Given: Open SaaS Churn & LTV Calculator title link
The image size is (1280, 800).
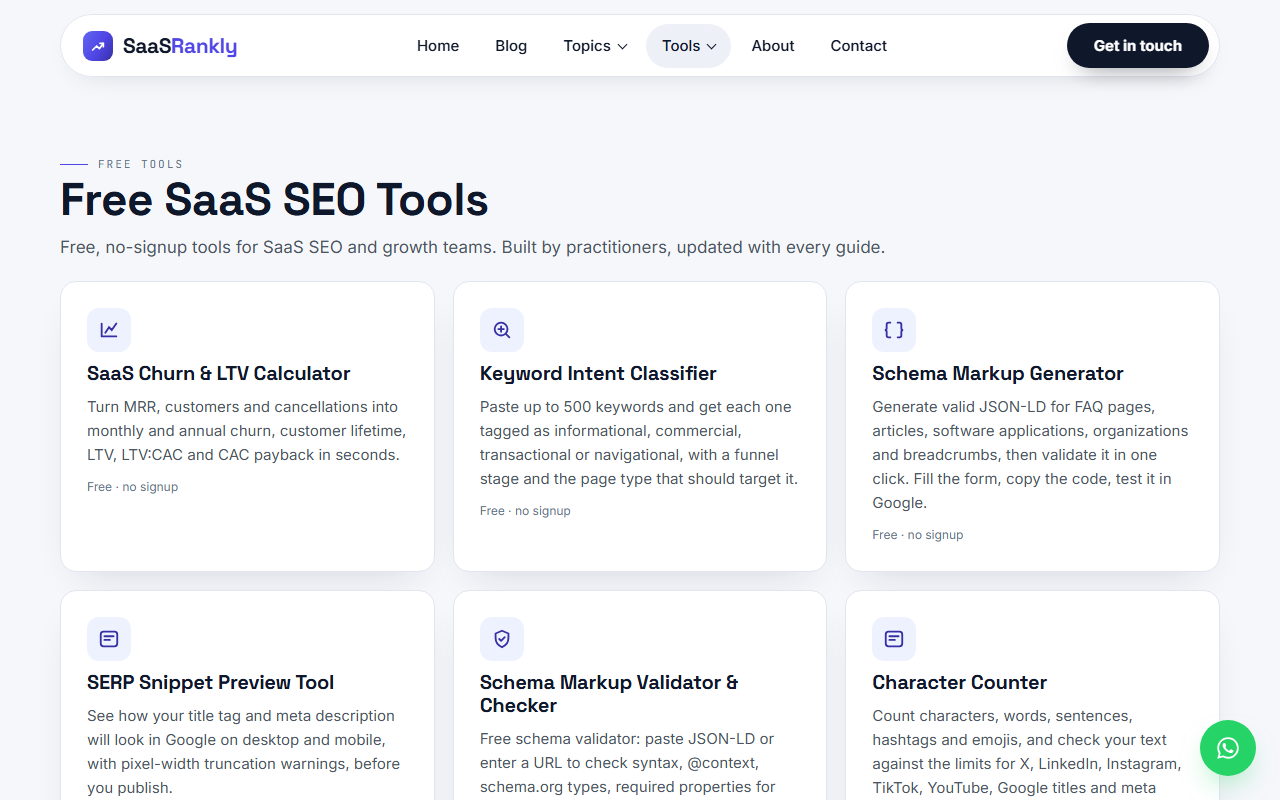Looking at the screenshot, I should [x=219, y=373].
